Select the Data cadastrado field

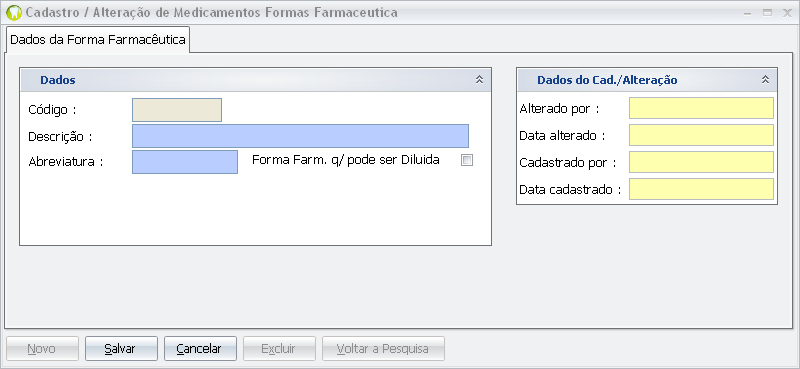point(701,189)
